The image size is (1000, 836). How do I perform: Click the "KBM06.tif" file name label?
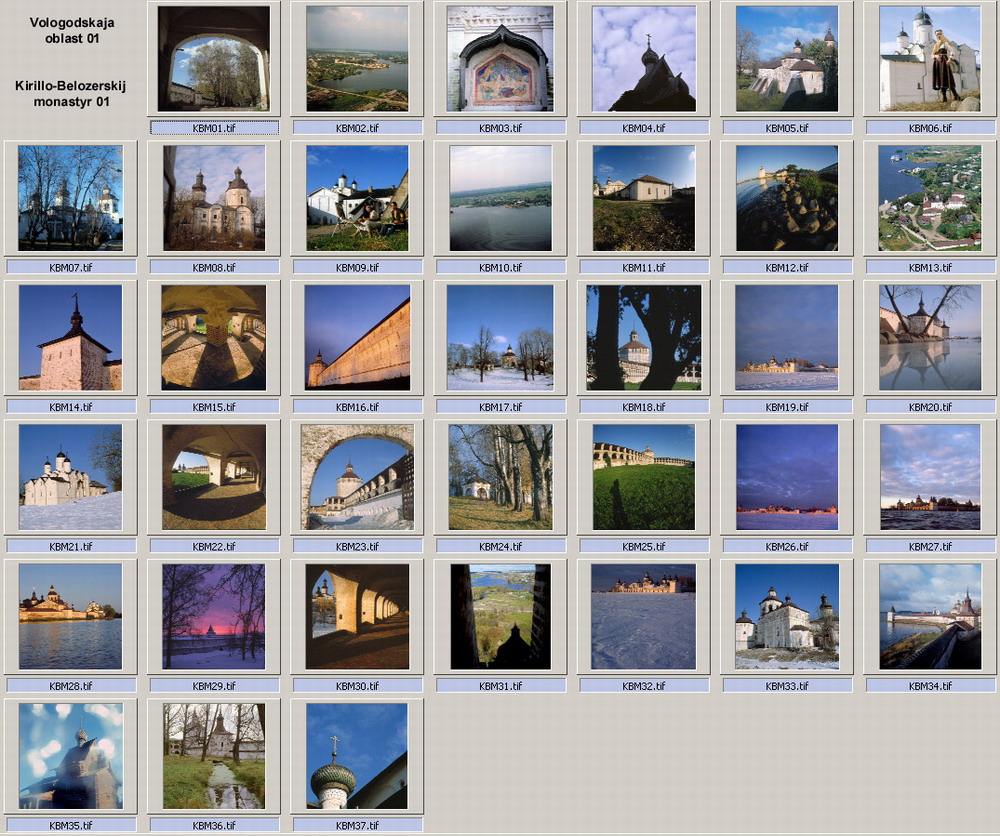click(930, 128)
